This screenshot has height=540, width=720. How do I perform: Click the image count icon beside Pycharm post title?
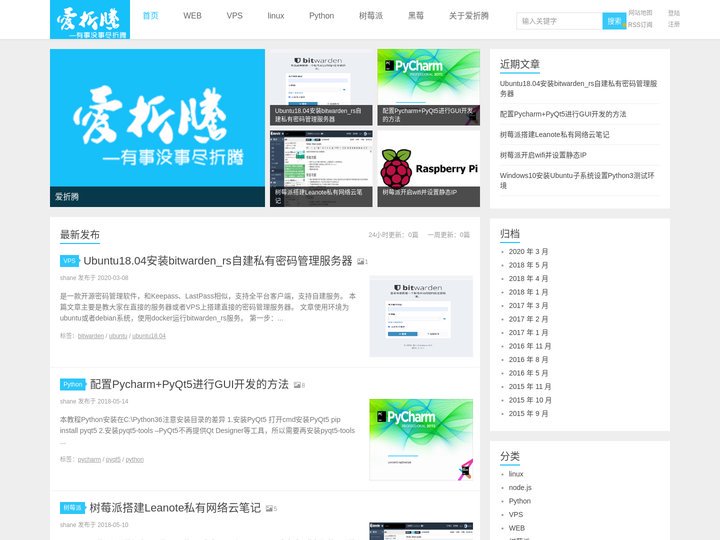[x=299, y=385]
